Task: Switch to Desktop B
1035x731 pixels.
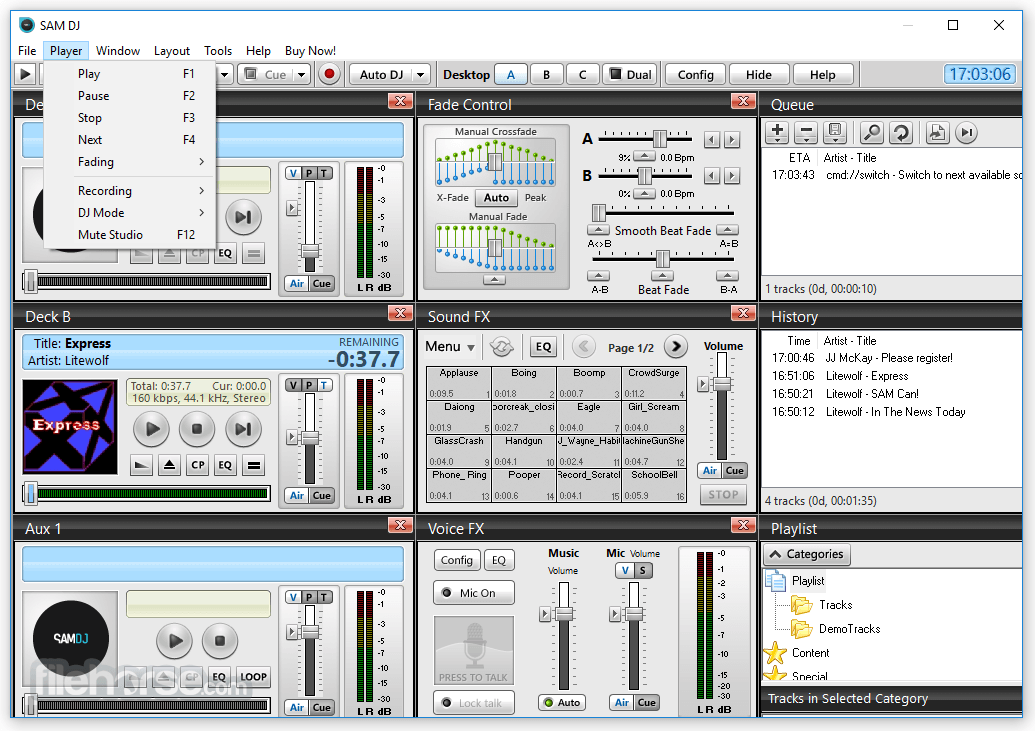Action: [x=547, y=75]
